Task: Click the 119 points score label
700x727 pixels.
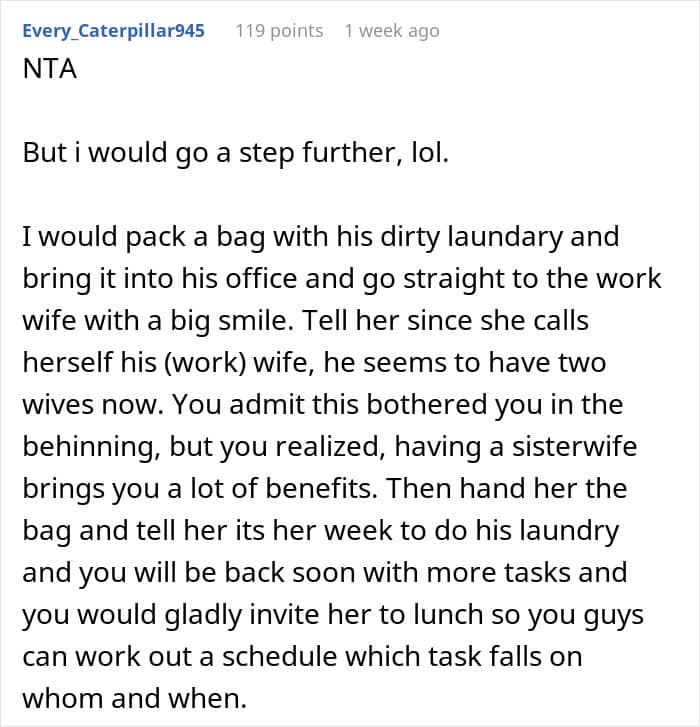Action: 279,31
